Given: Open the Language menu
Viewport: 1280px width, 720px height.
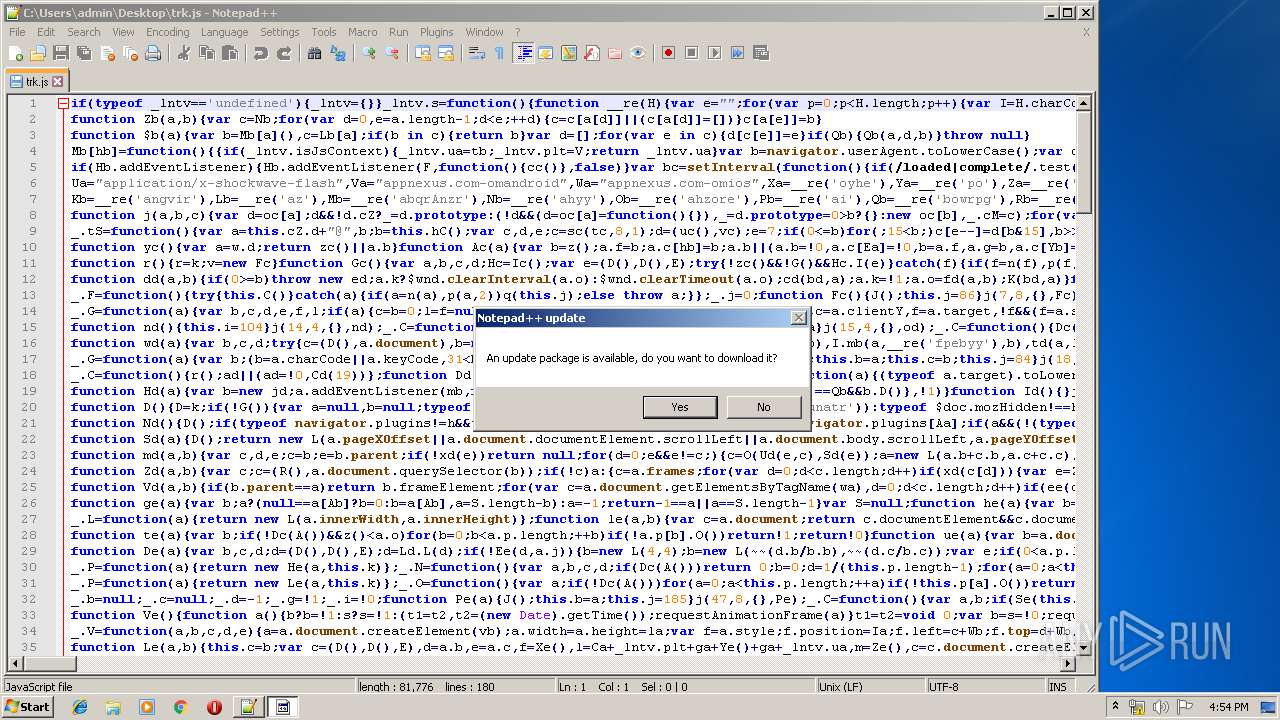Looking at the screenshot, I should click(225, 32).
